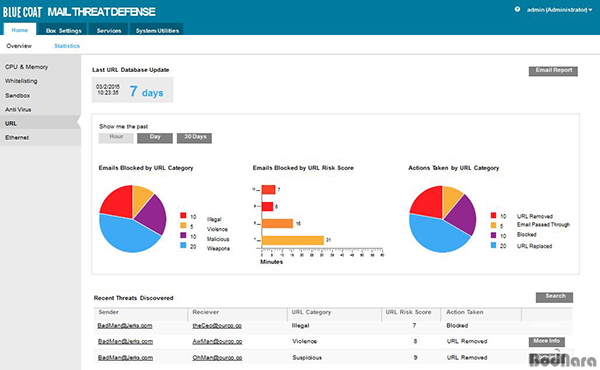Open More Info for the Violence row
The height and width of the screenshot is (370, 600).
pos(546,341)
